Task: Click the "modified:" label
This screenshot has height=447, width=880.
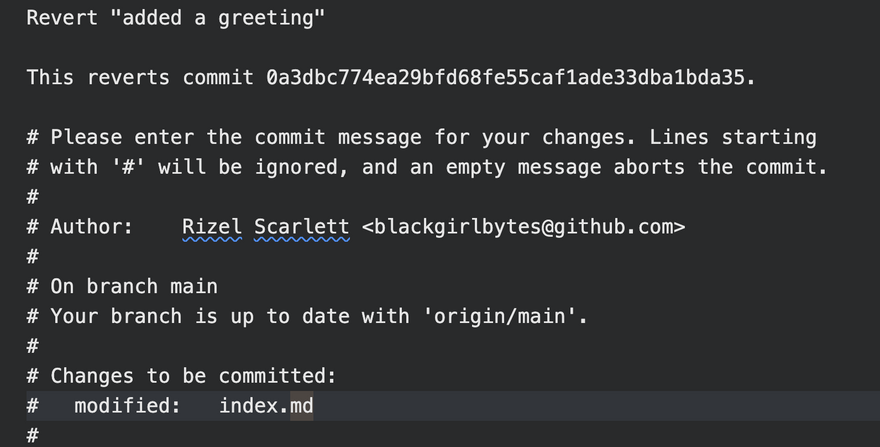Action: tap(127, 406)
